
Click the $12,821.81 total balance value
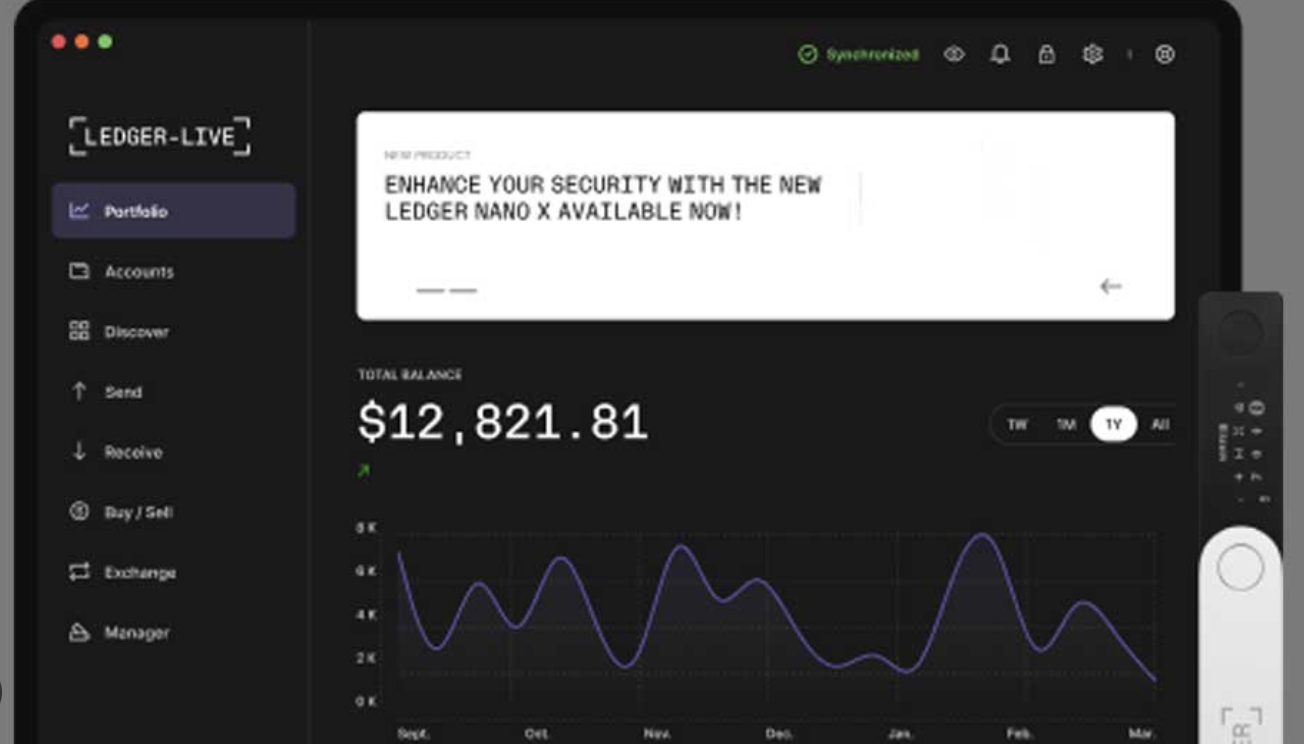(503, 422)
